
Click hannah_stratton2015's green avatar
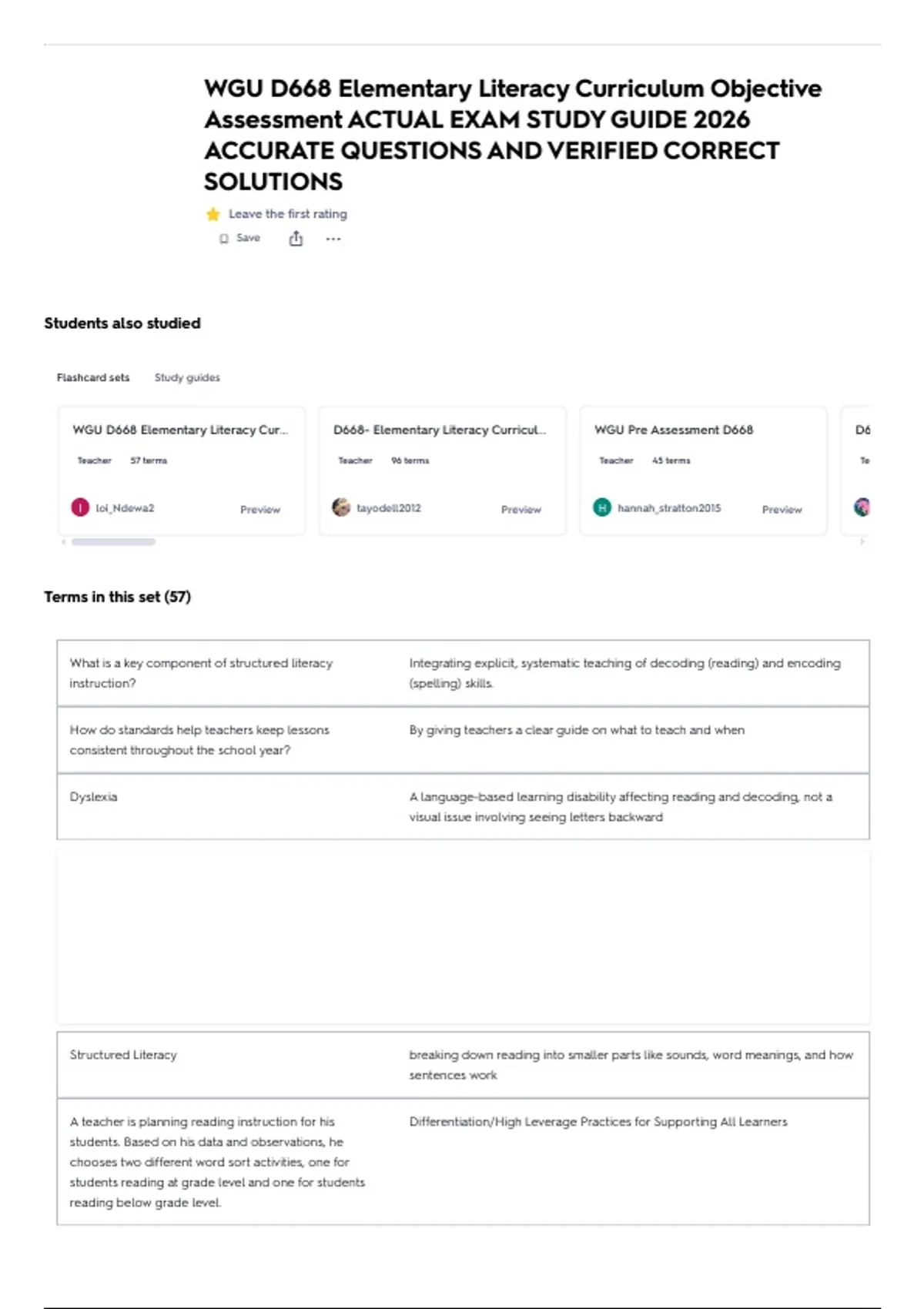[x=602, y=507]
